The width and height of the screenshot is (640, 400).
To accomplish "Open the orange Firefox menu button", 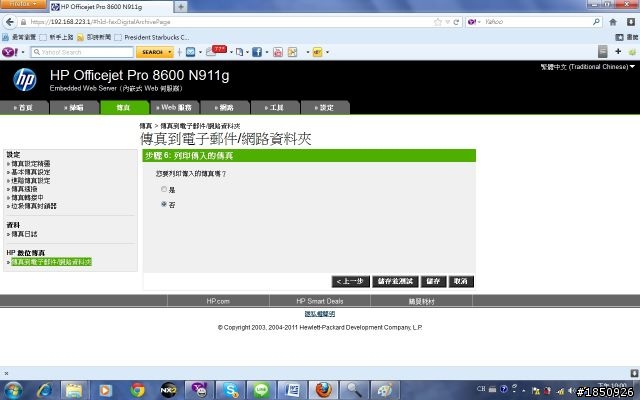I will pos(23,4).
